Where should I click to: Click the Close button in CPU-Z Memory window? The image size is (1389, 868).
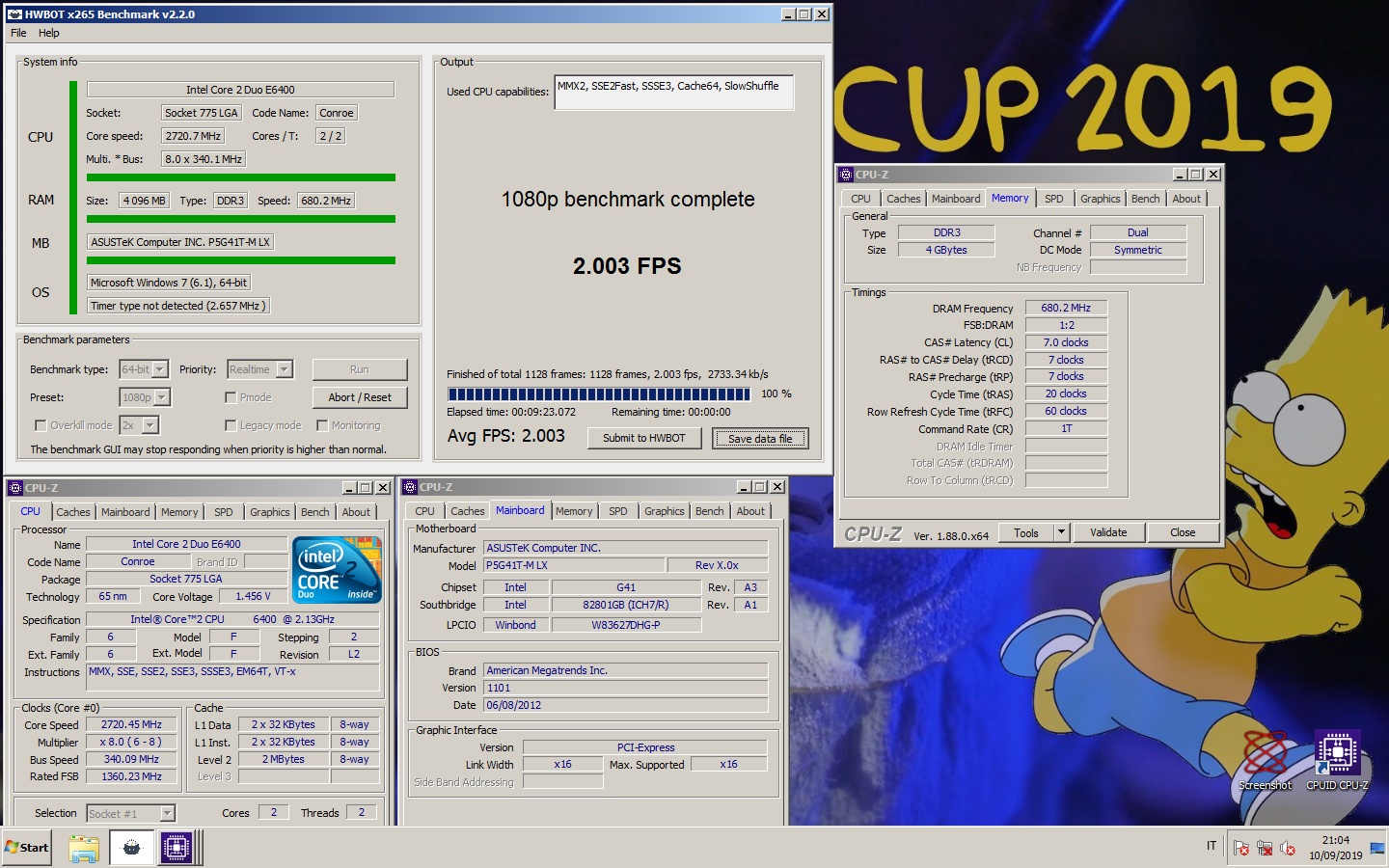[1183, 532]
